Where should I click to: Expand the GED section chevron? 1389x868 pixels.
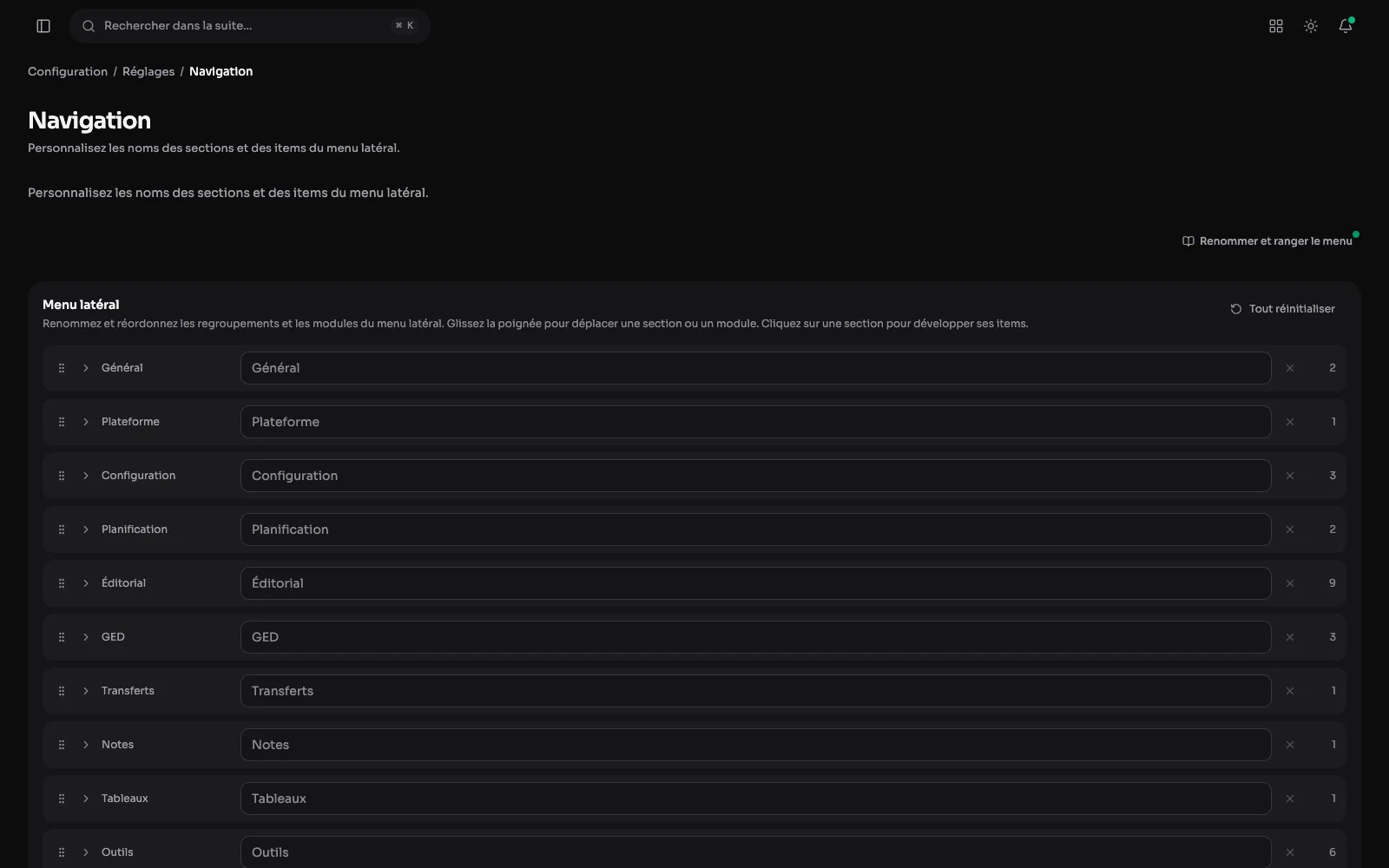(x=86, y=637)
